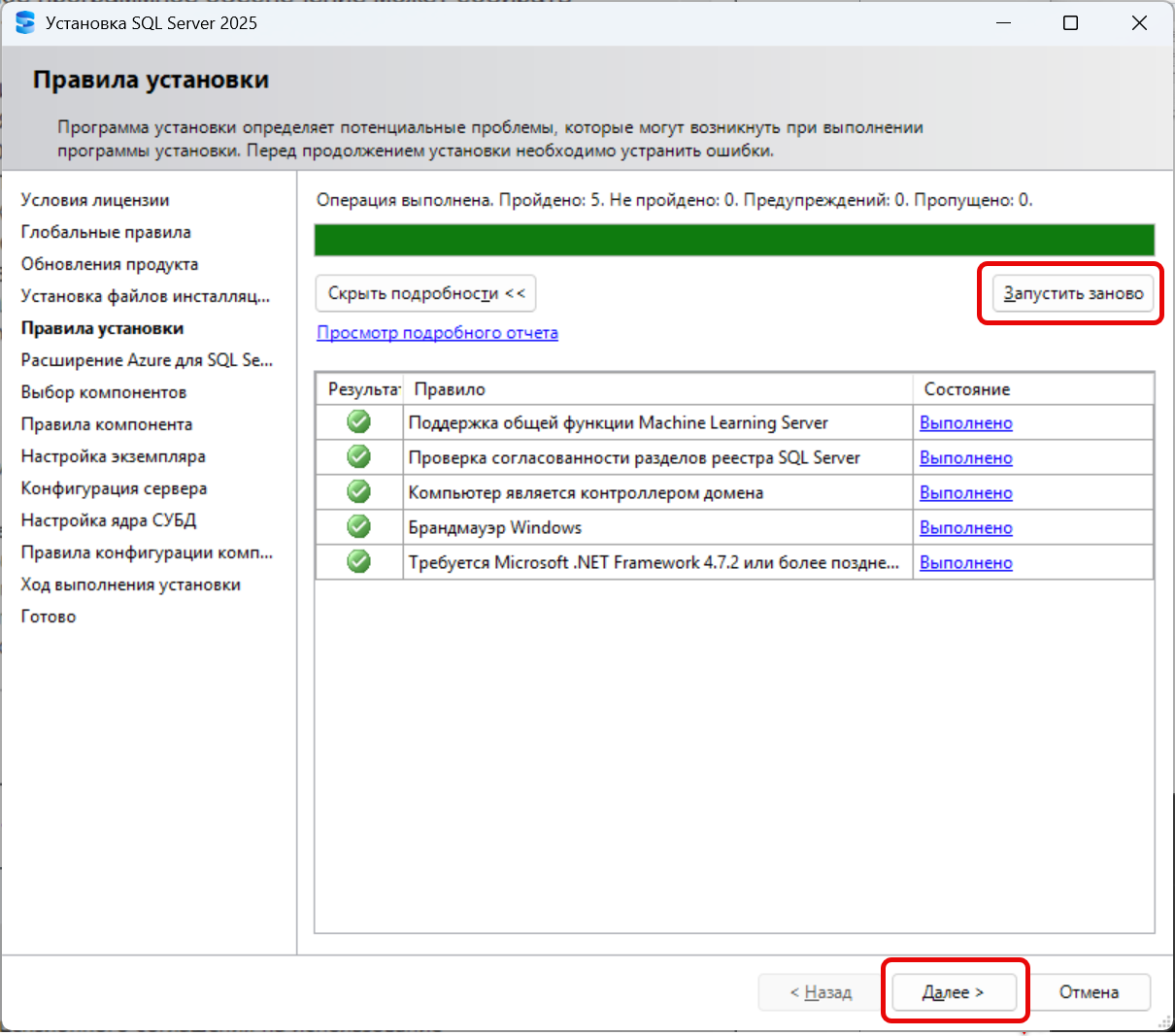The width and height of the screenshot is (1175, 1036).
Task: Click green checkmark for domain controller rule
Action: pos(359,492)
